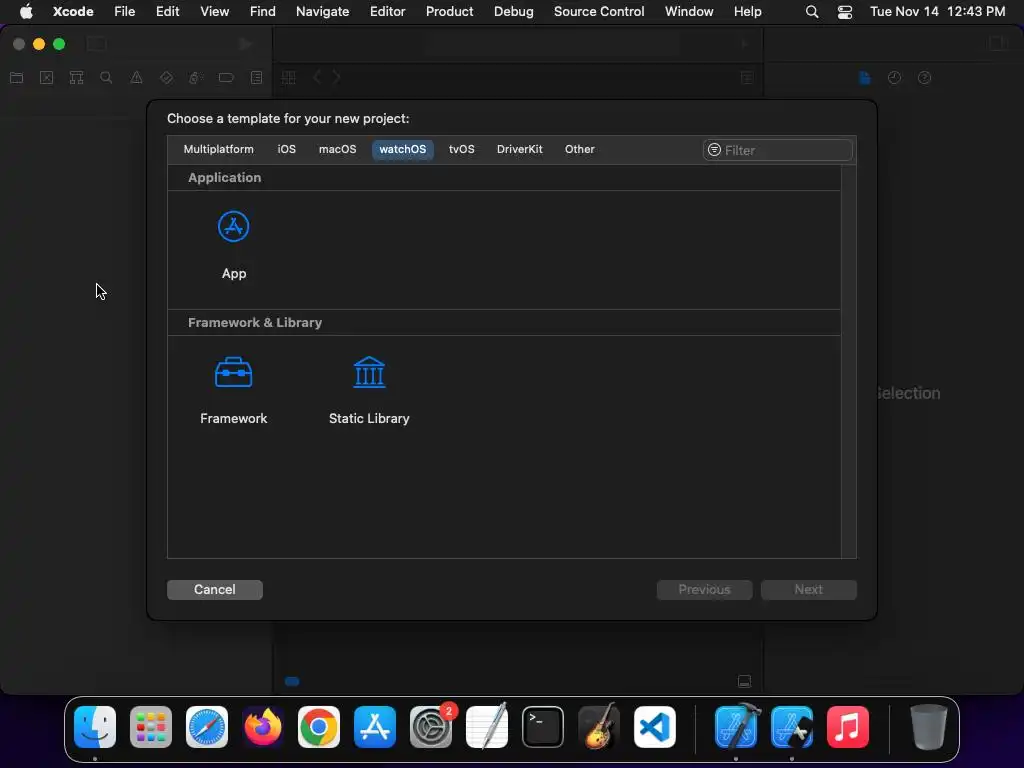Open the project navigator folder icon
The height and width of the screenshot is (768, 1024).
pyautogui.click(x=17, y=78)
